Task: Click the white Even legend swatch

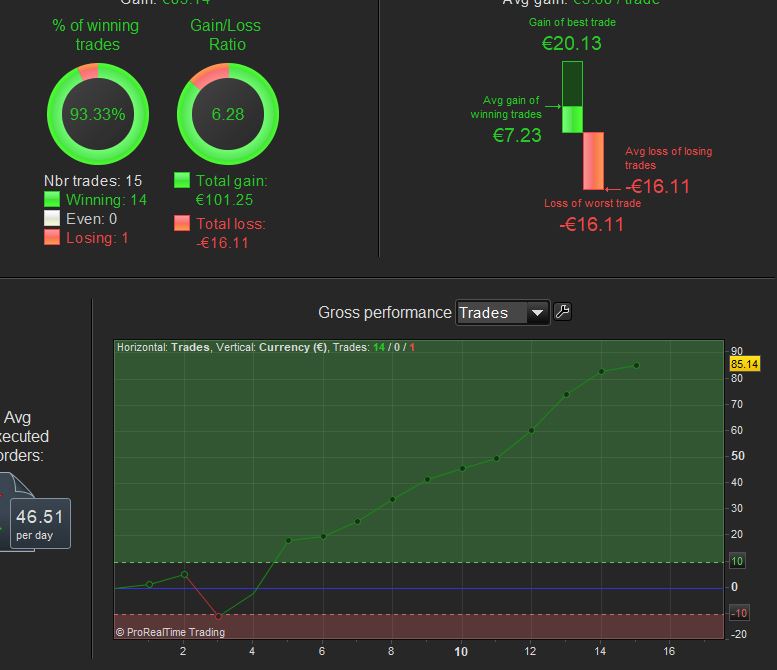Action: click(x=52, y=219)
